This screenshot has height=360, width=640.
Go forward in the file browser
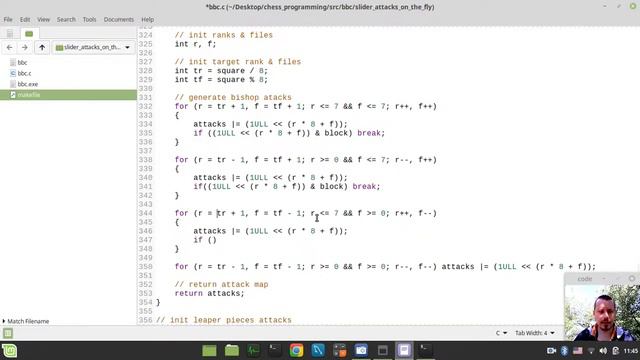click(24, 47)
